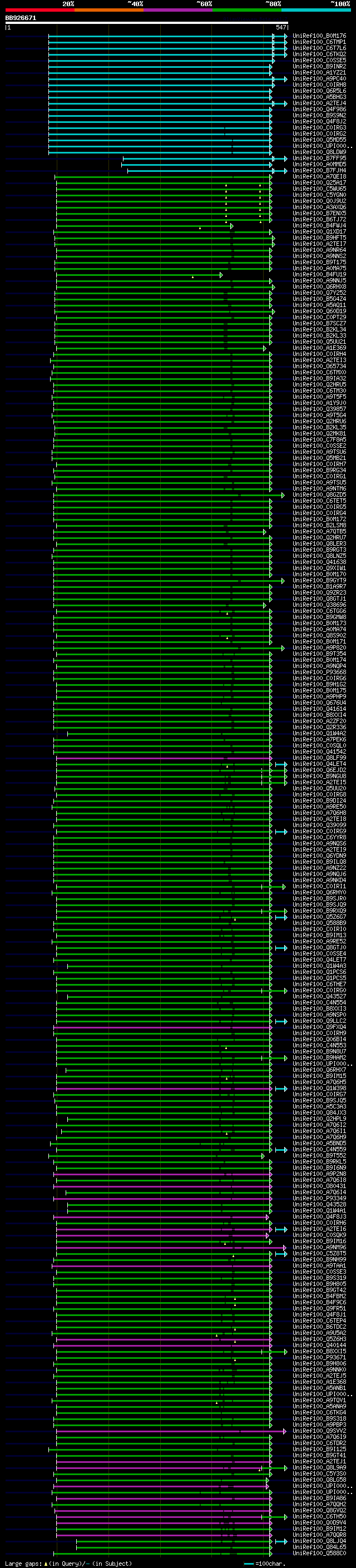This screenshot has height=1568, width=356.
Task: Click the UniRef100_A2TEJ4 label
Action: pyautogui.click(x=319, y=103)
